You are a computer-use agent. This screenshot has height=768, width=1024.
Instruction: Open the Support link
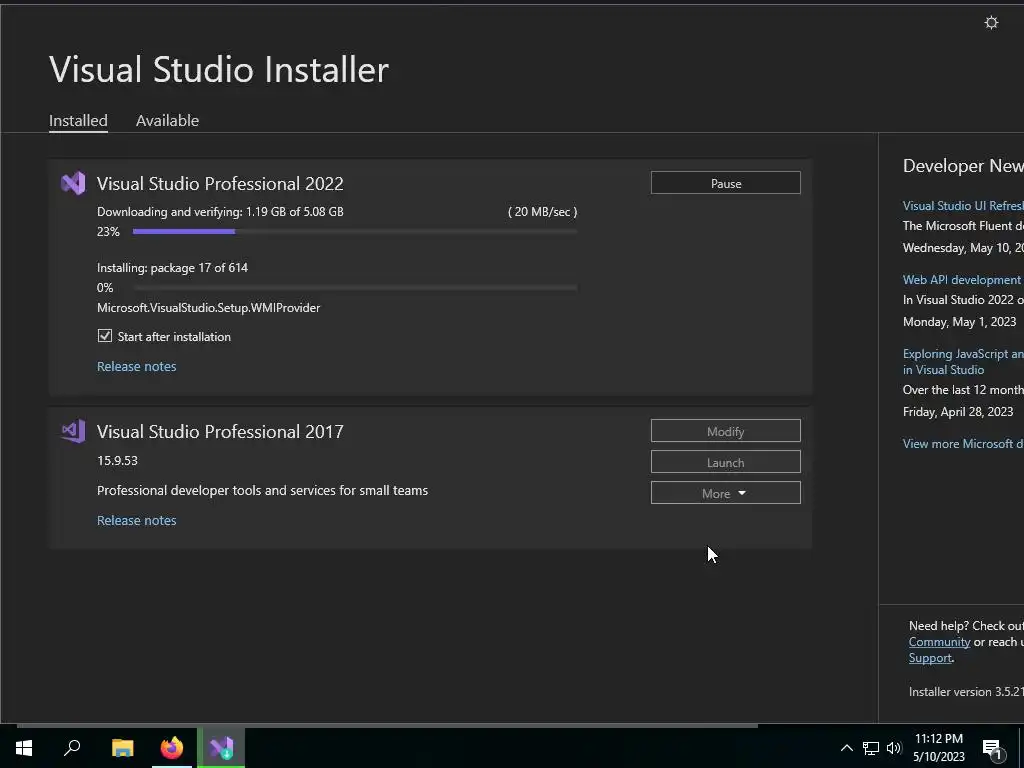coord(930,658)
